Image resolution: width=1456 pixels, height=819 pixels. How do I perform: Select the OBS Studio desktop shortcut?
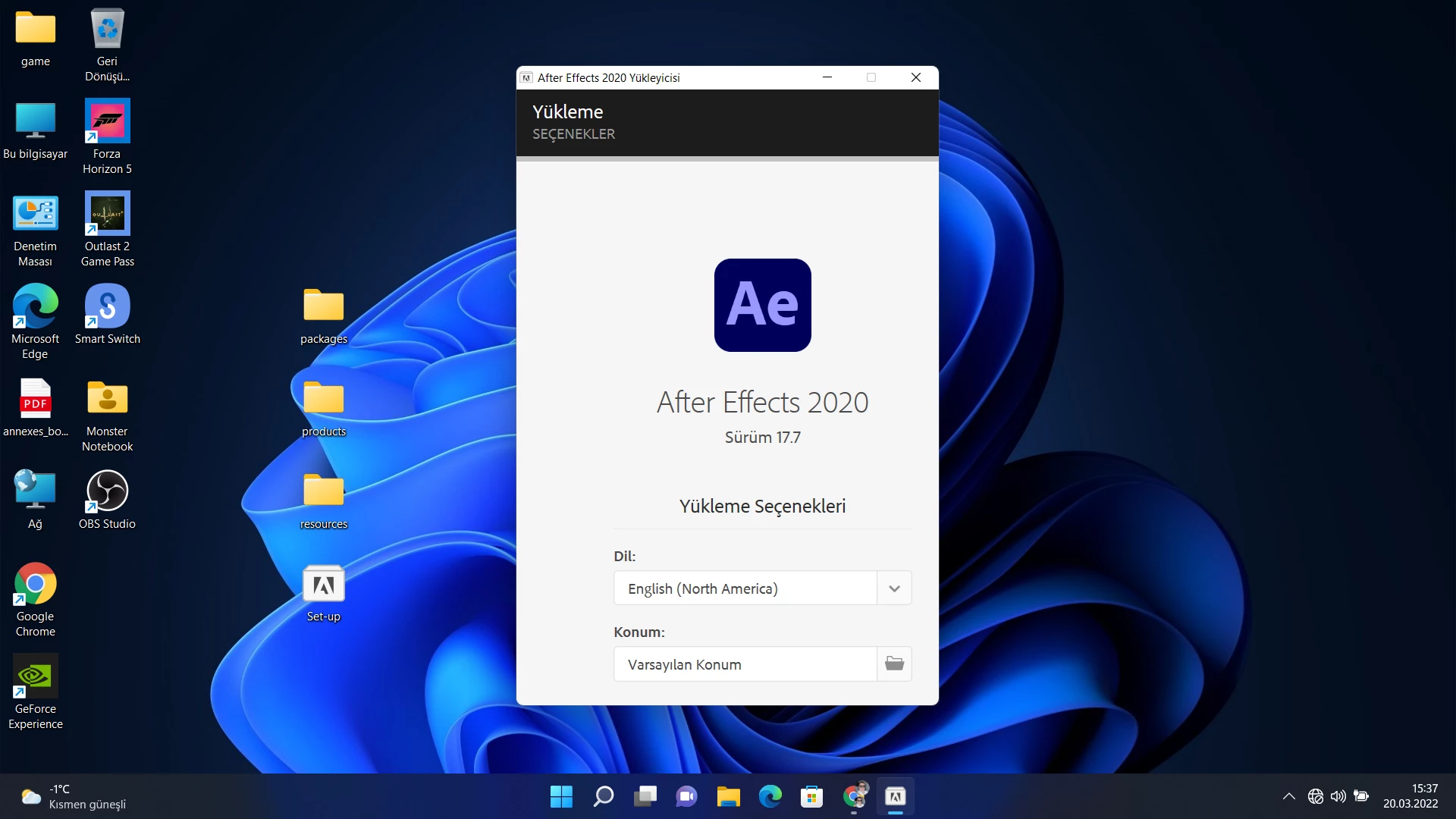[107, 491]
